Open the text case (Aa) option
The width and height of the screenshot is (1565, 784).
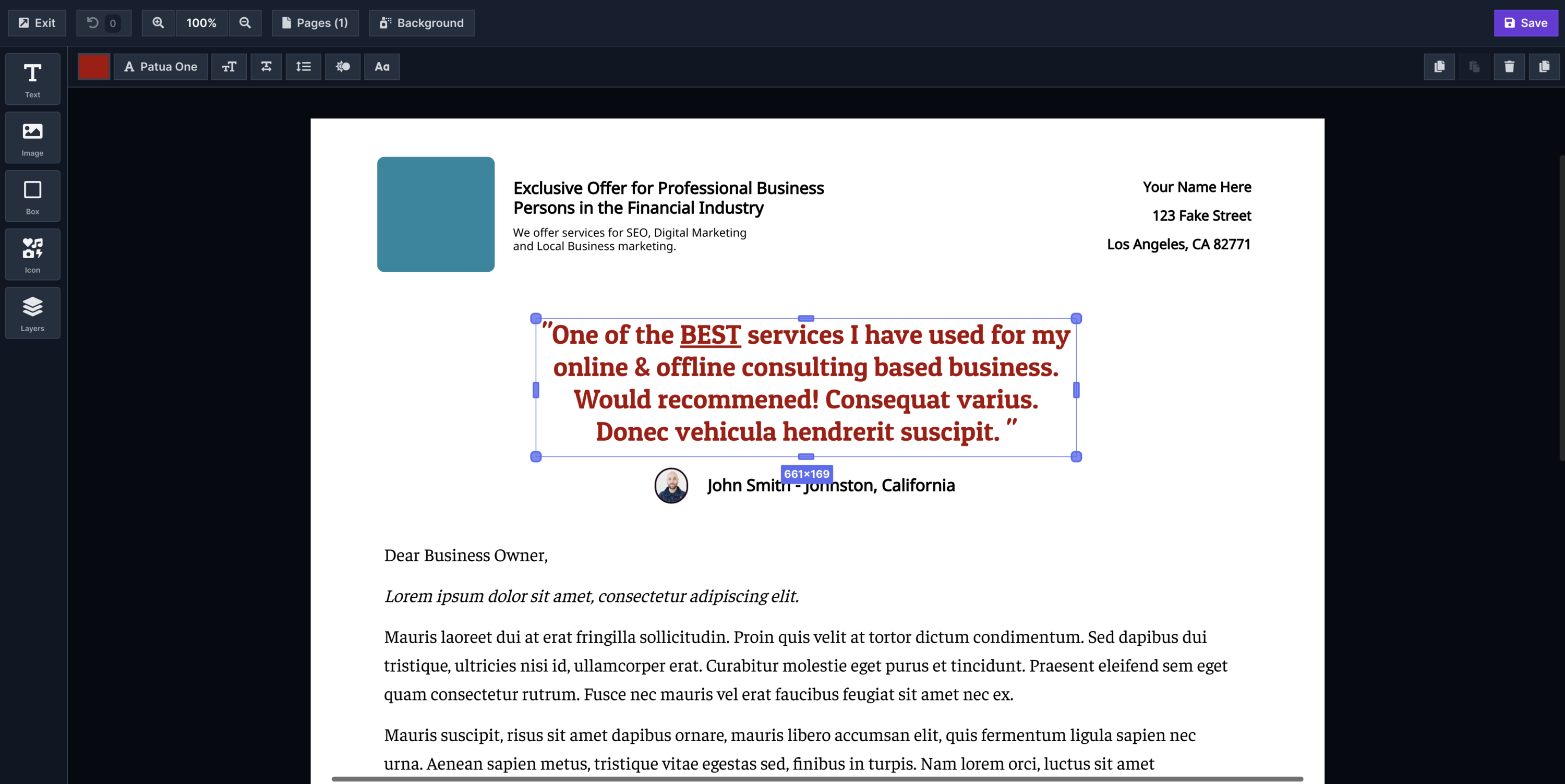coord(381,67)
